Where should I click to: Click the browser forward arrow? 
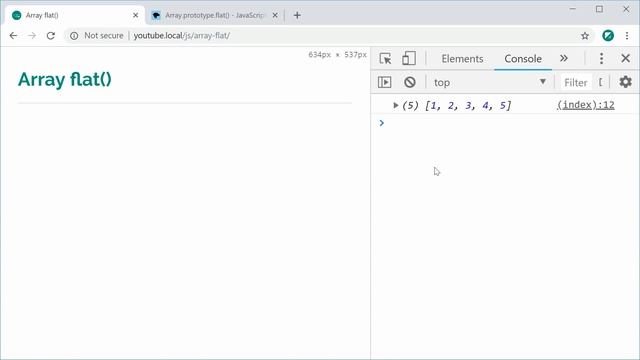pos(32,36)
